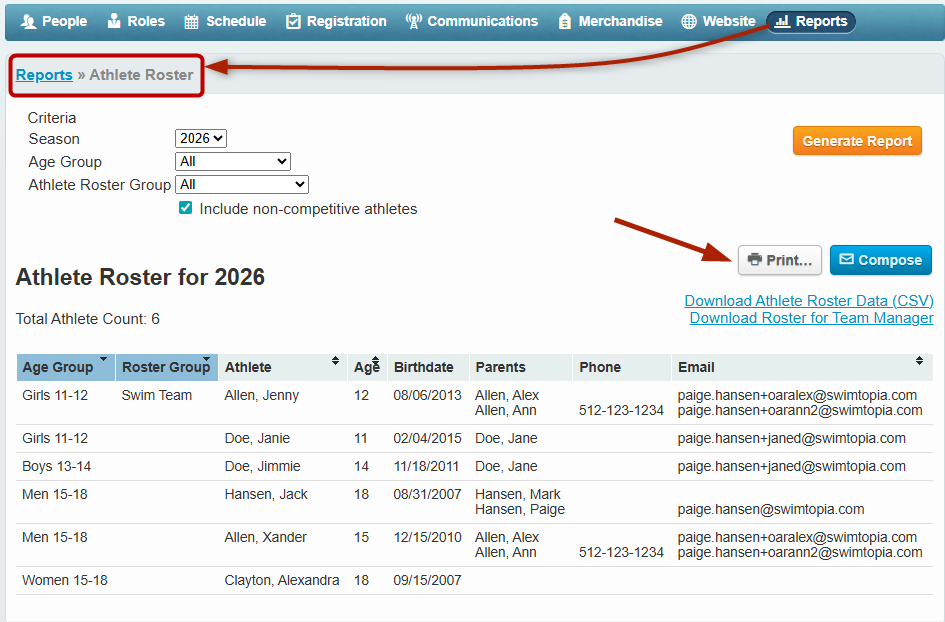This screenshot has height=622, width=945.
Task: Sort table by Roster Group column header
Action: (x=166, y=367)
